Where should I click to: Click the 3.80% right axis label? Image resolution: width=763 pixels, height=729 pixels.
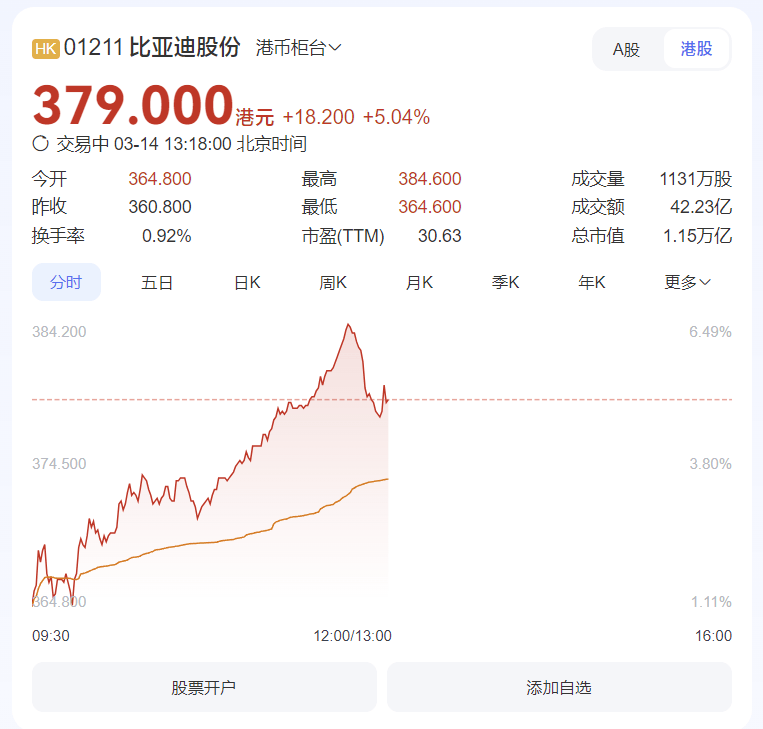tap(710, 464)
